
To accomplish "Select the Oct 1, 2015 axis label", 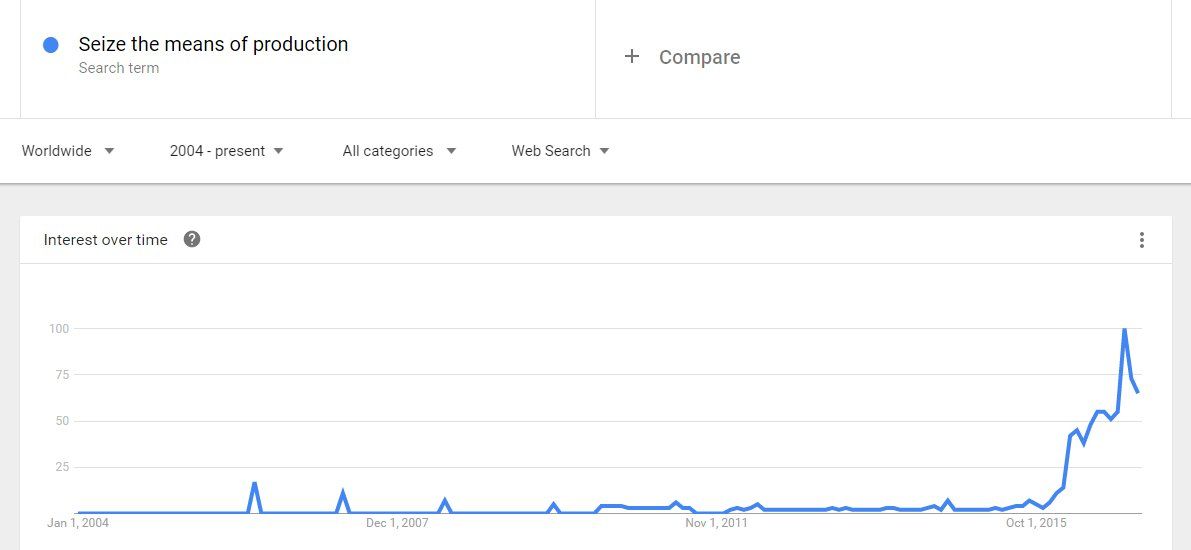I will [1037, 523].
